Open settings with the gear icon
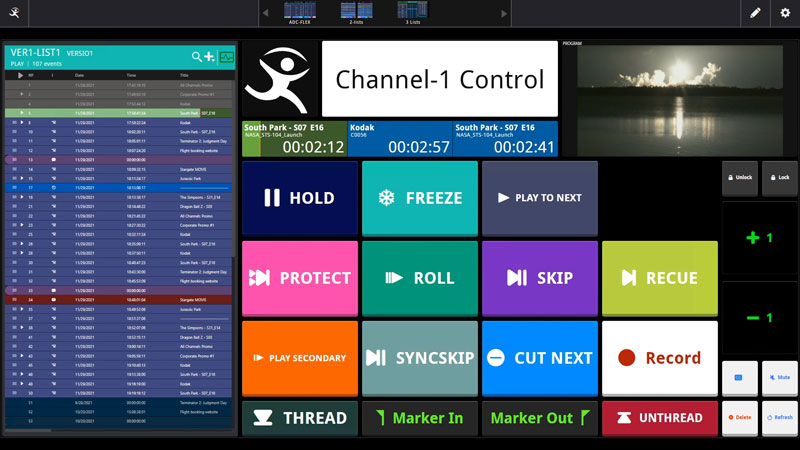 (785, 13)
